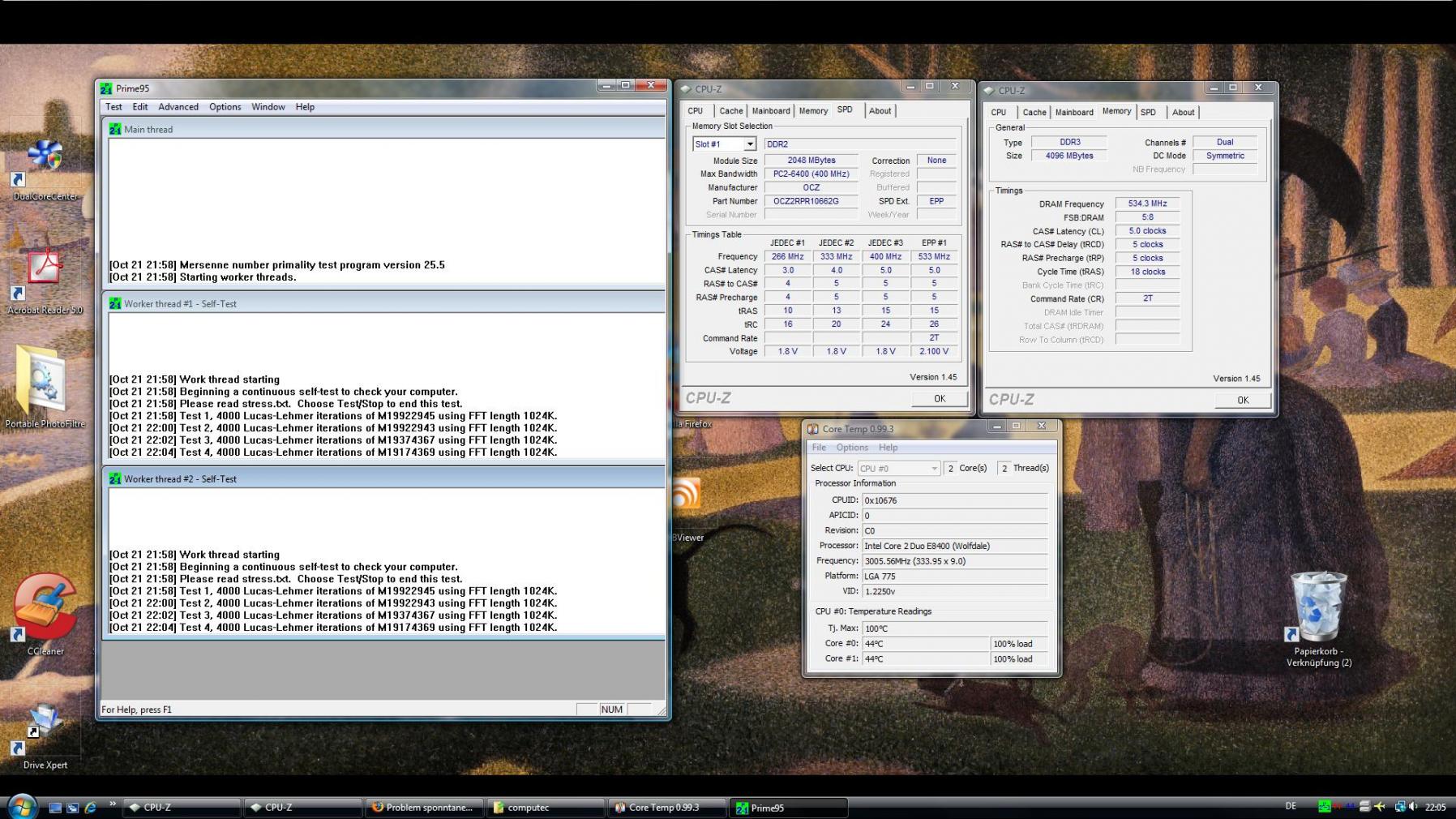This screenshot has width=1456, height=819.
Task: Expand the Slot #1 memory slot dropdown
Action: point(750,144)
